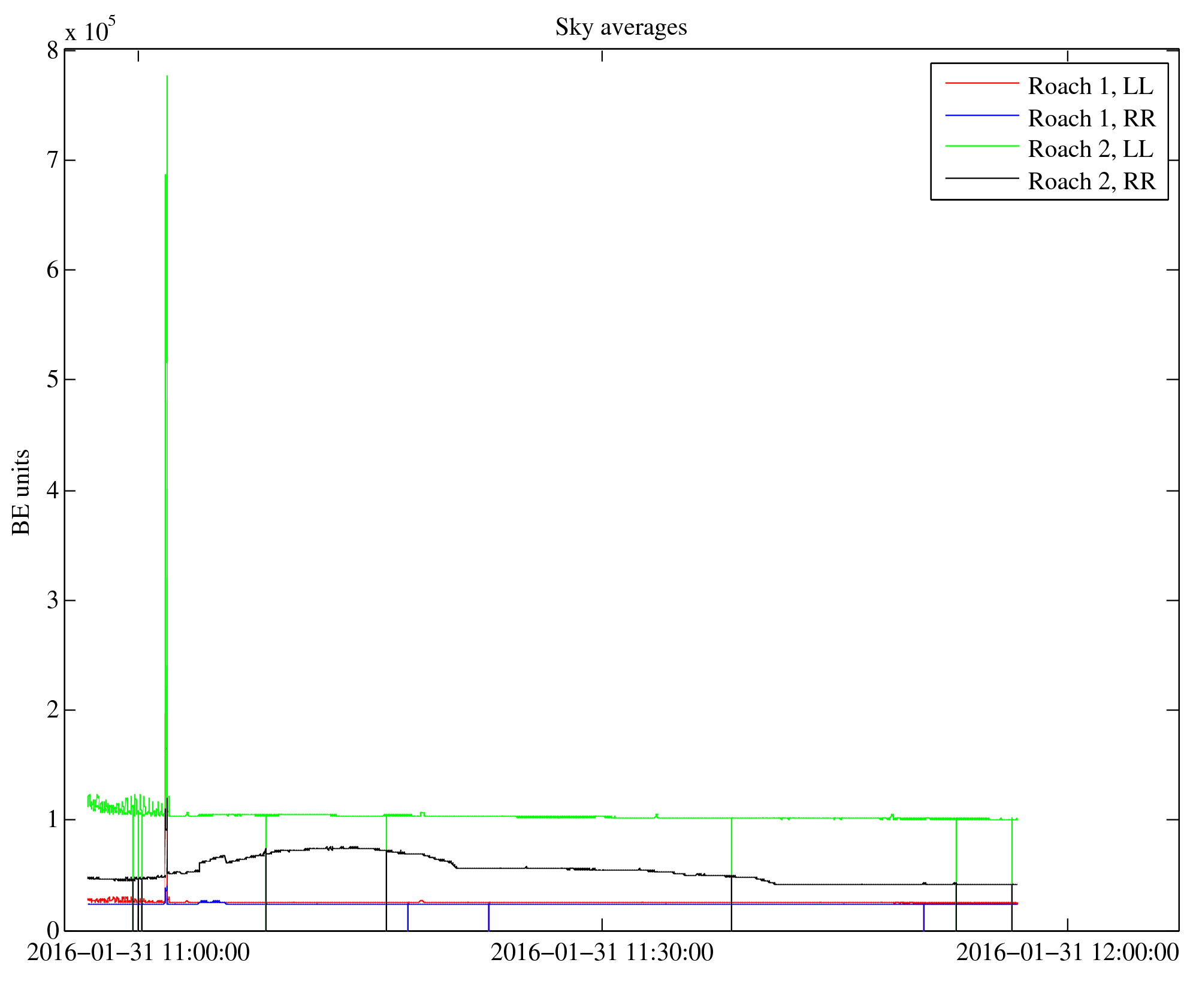Click the blue Roach 1, RR legend line
The height and width of the screenshot is (1008, 1196).
[981, 115]
